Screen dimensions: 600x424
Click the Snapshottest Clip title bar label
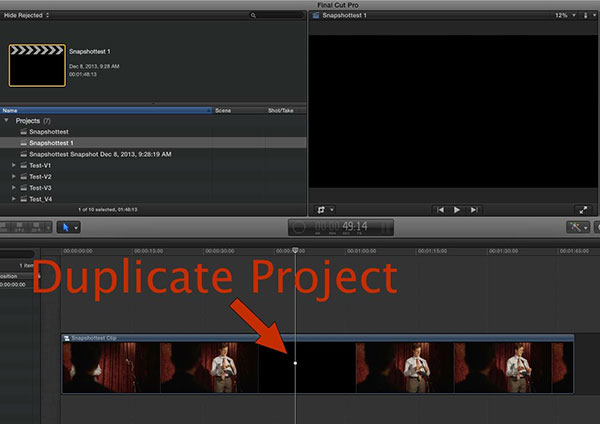pos(94,338)
